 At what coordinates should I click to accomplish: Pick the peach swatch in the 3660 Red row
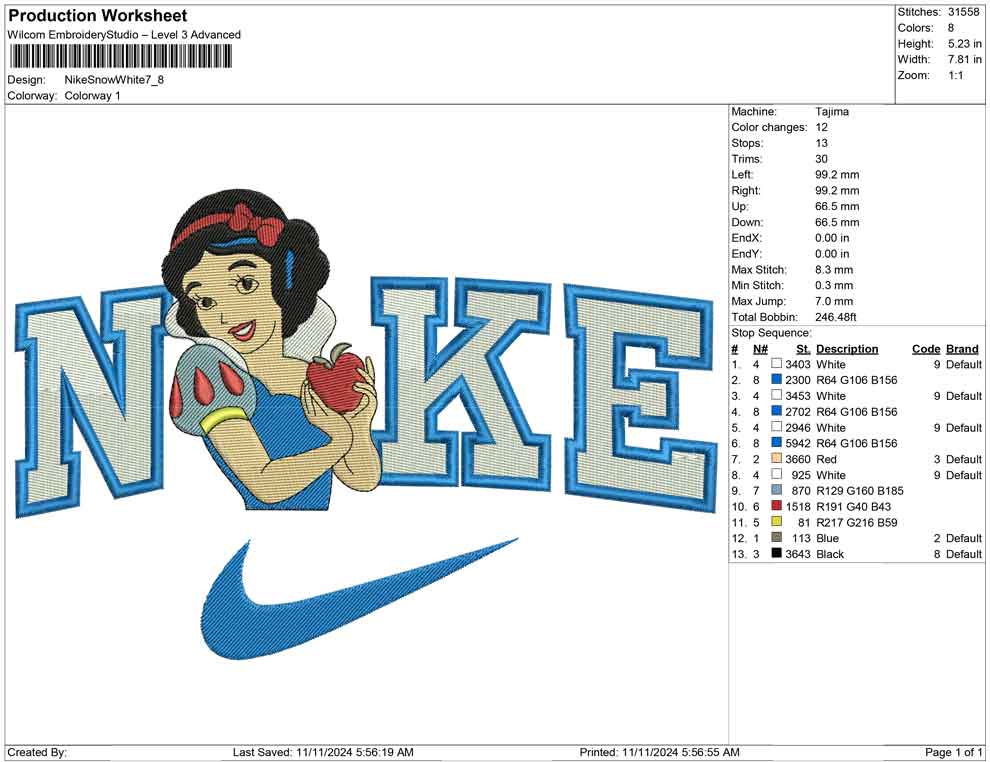pyautogui.click(x=777, y=458)
